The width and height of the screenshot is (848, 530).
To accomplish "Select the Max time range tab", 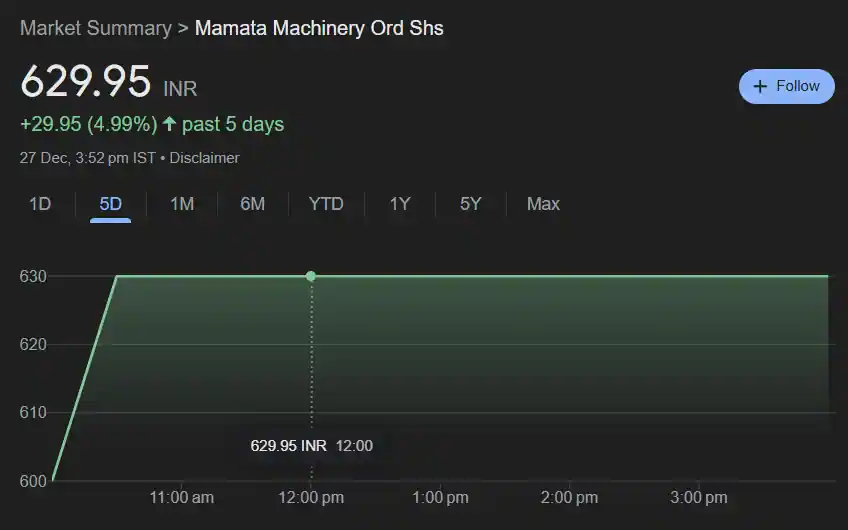I will (543, 204).
